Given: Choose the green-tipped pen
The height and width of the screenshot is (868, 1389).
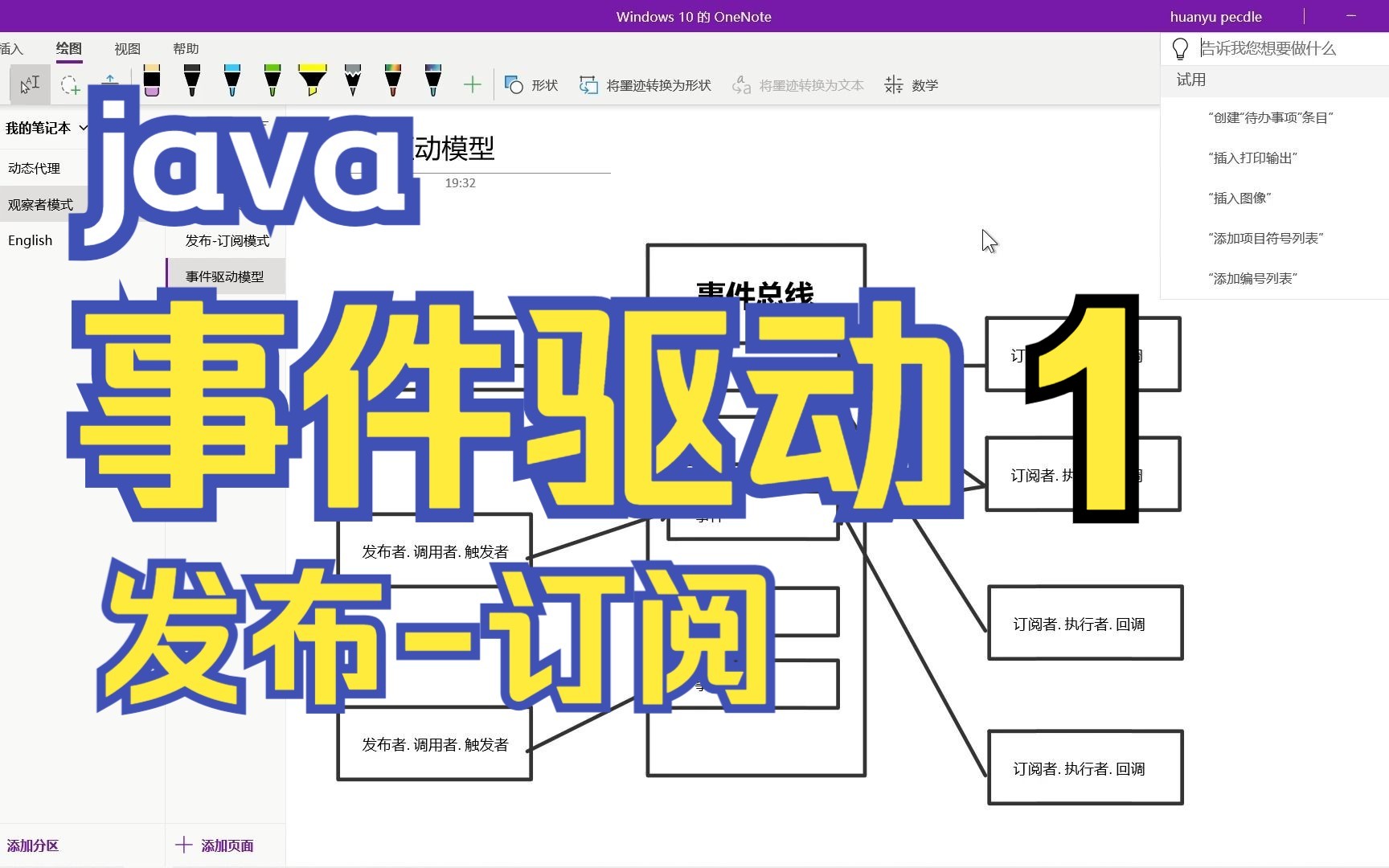Looking at the screenshot, I should click(272, 82).
